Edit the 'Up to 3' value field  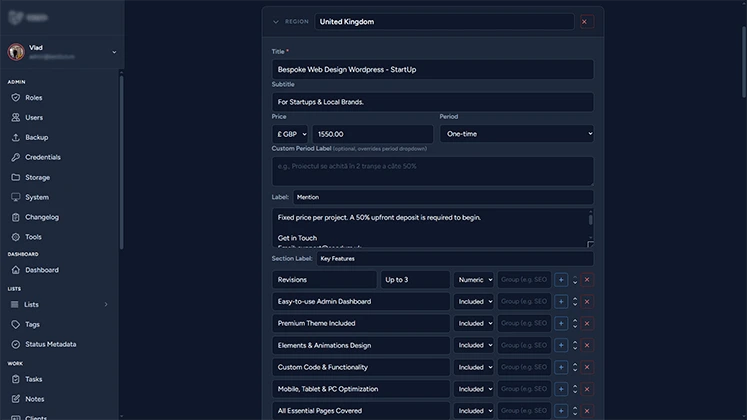415,280
